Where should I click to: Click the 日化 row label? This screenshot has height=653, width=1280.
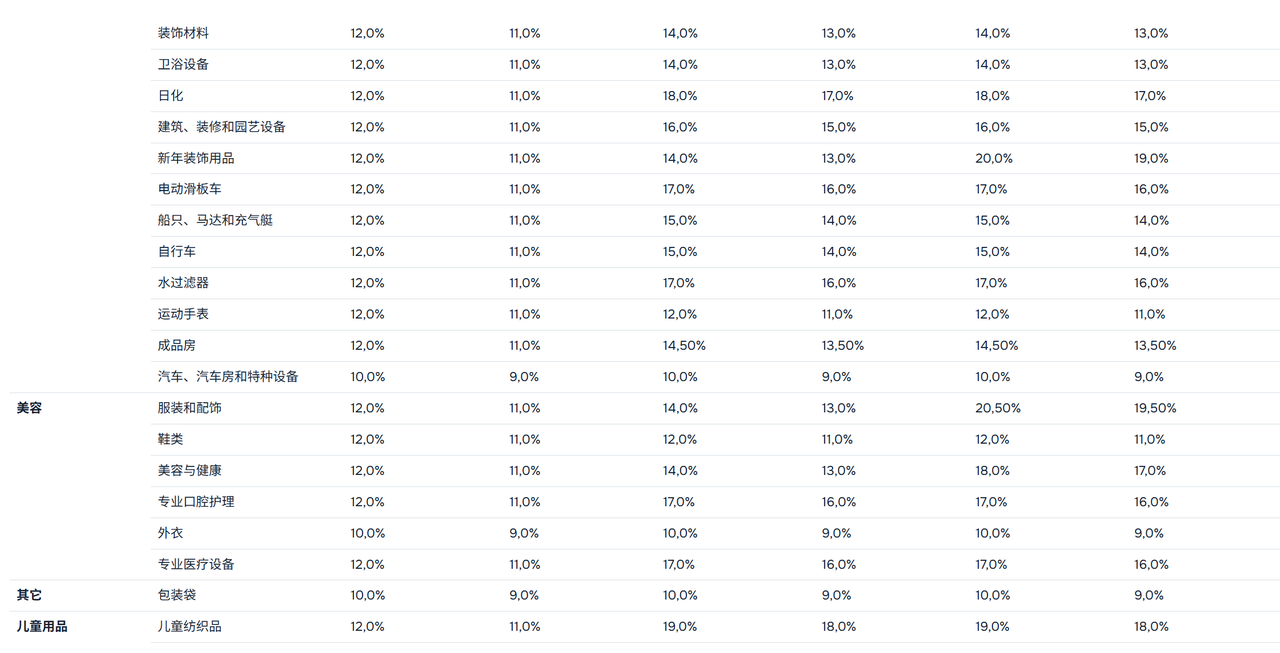(x=170, y=96)
